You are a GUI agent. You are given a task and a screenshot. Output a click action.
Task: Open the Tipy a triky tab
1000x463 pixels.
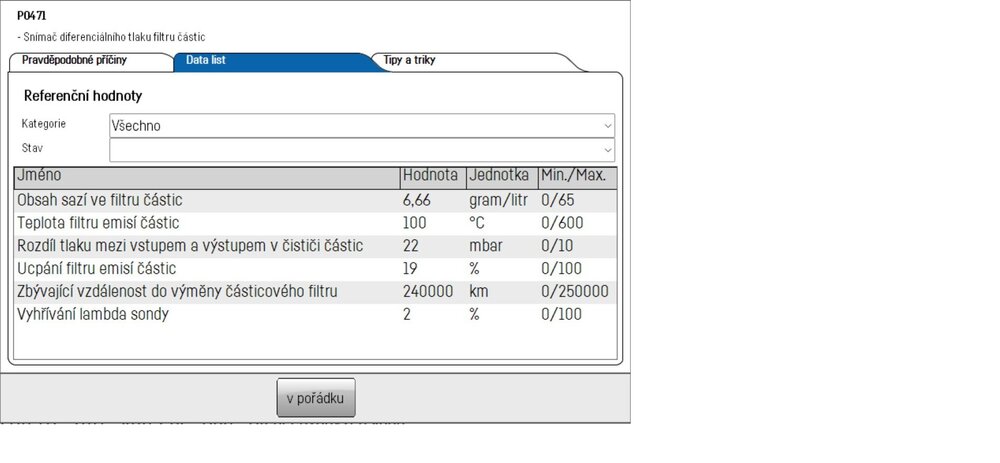(x=475, y=61)
